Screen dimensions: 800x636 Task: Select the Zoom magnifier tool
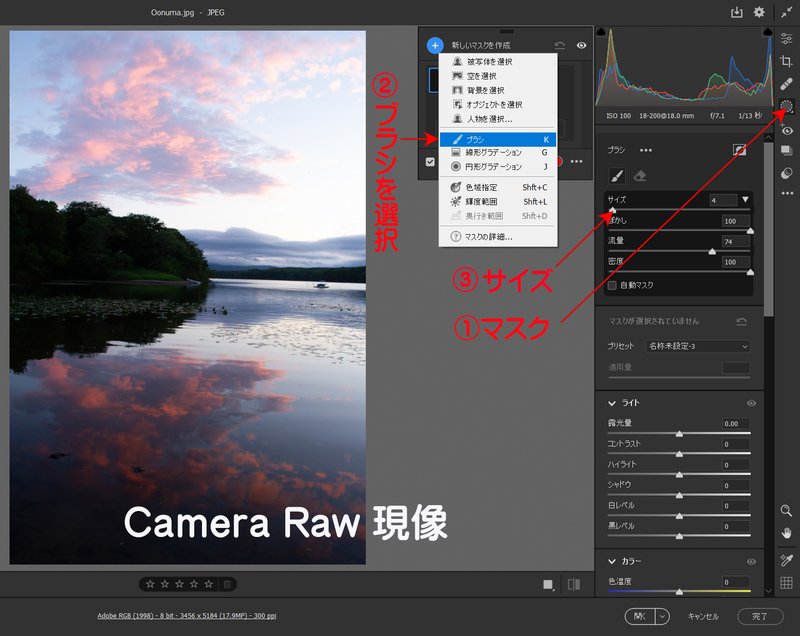point(786,511)
